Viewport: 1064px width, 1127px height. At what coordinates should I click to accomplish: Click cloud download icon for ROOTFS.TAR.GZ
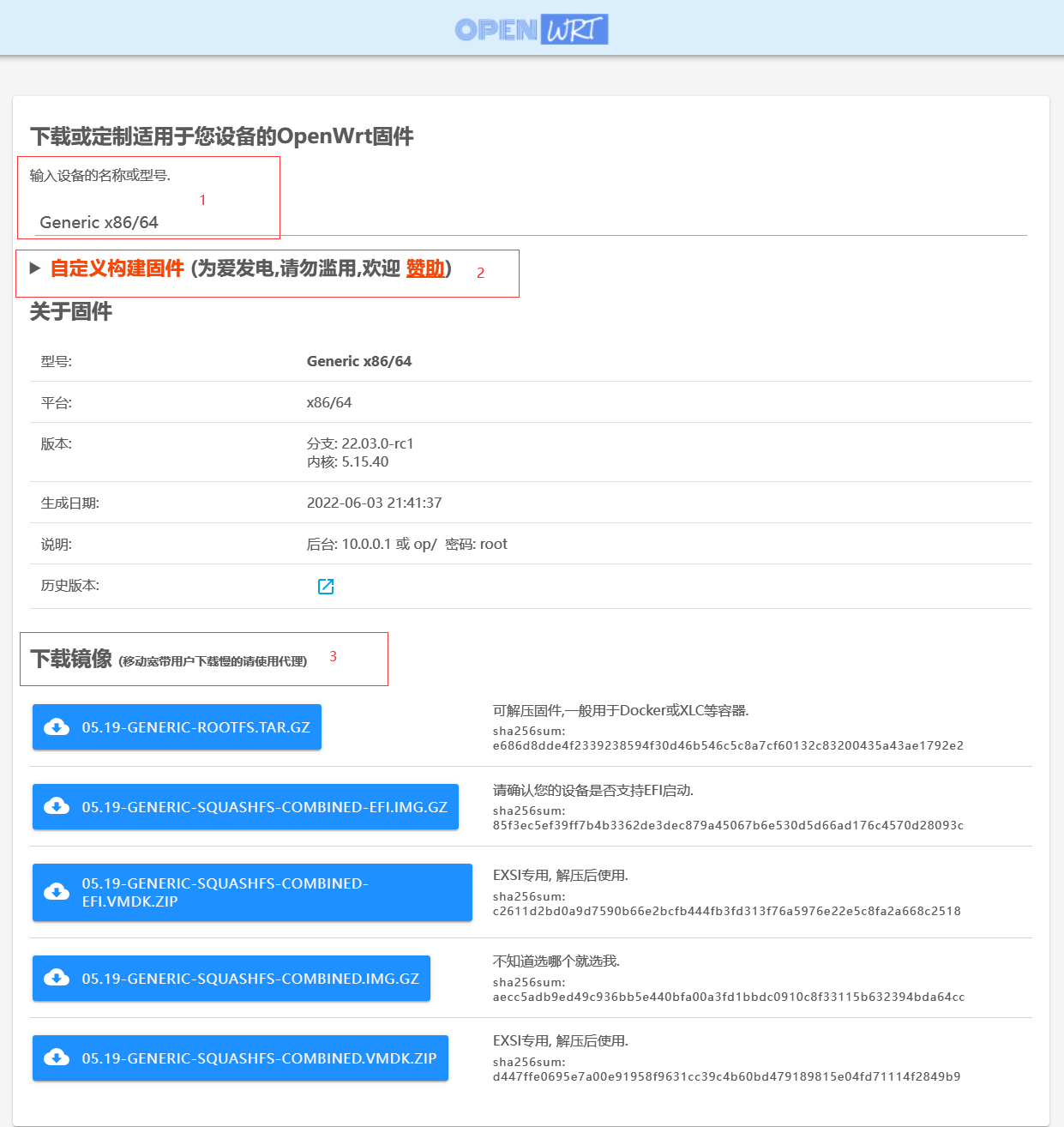pyautogui.click(x=57, y=727)
